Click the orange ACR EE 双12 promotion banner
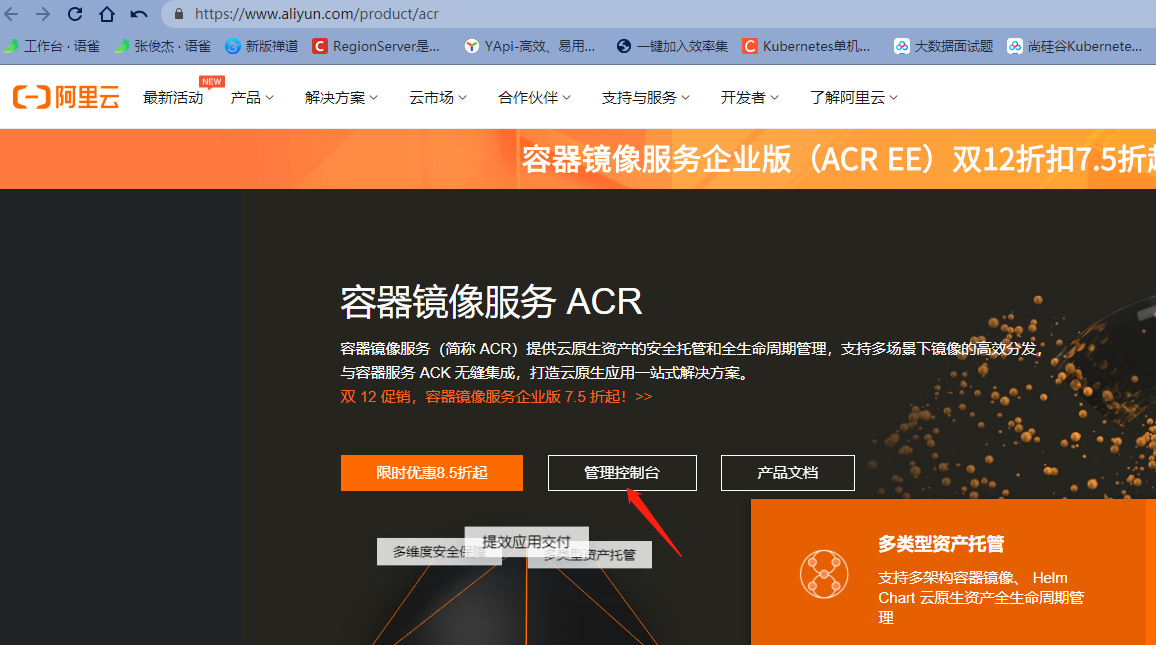Image resolution: width=1156 pixels, height=645 pixels. point(578,159)
